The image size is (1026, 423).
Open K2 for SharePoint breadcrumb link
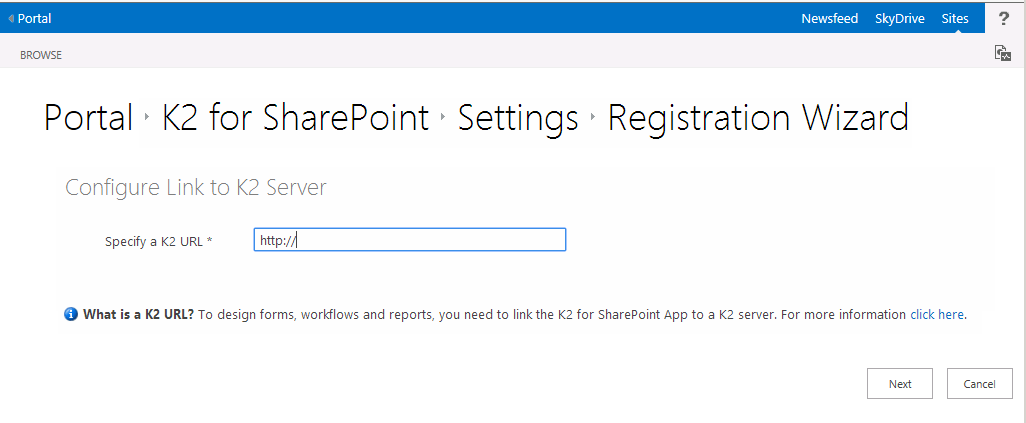click(295, 118)
